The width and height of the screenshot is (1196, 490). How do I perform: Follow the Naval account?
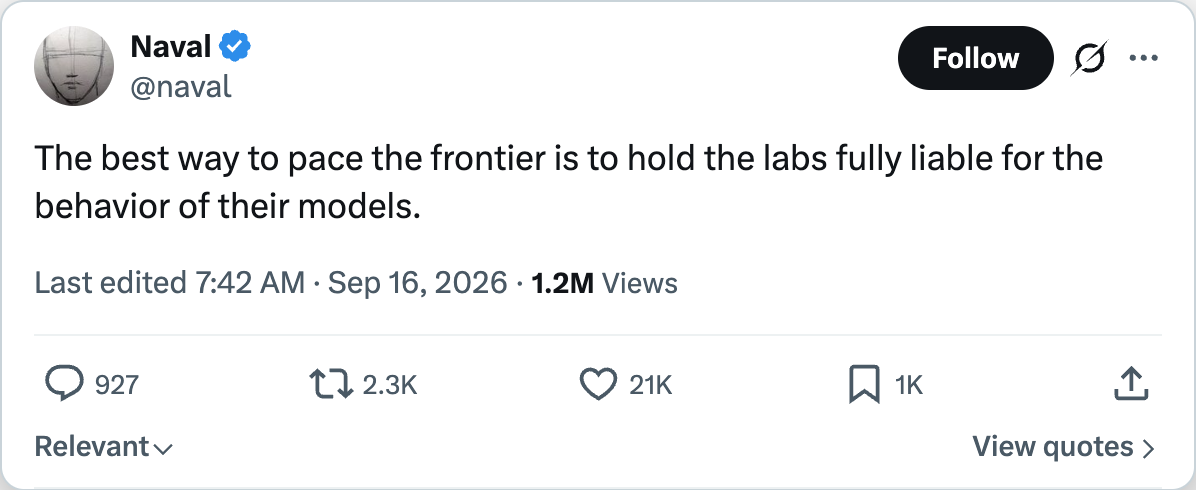click(x=976, y=58)
